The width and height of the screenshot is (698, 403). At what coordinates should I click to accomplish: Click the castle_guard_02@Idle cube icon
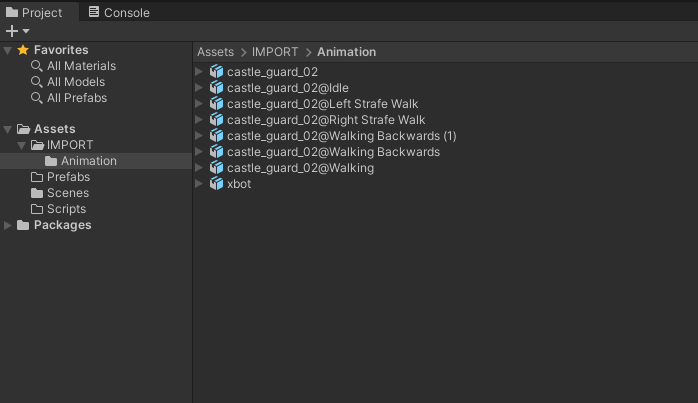(x=217, y=88)
